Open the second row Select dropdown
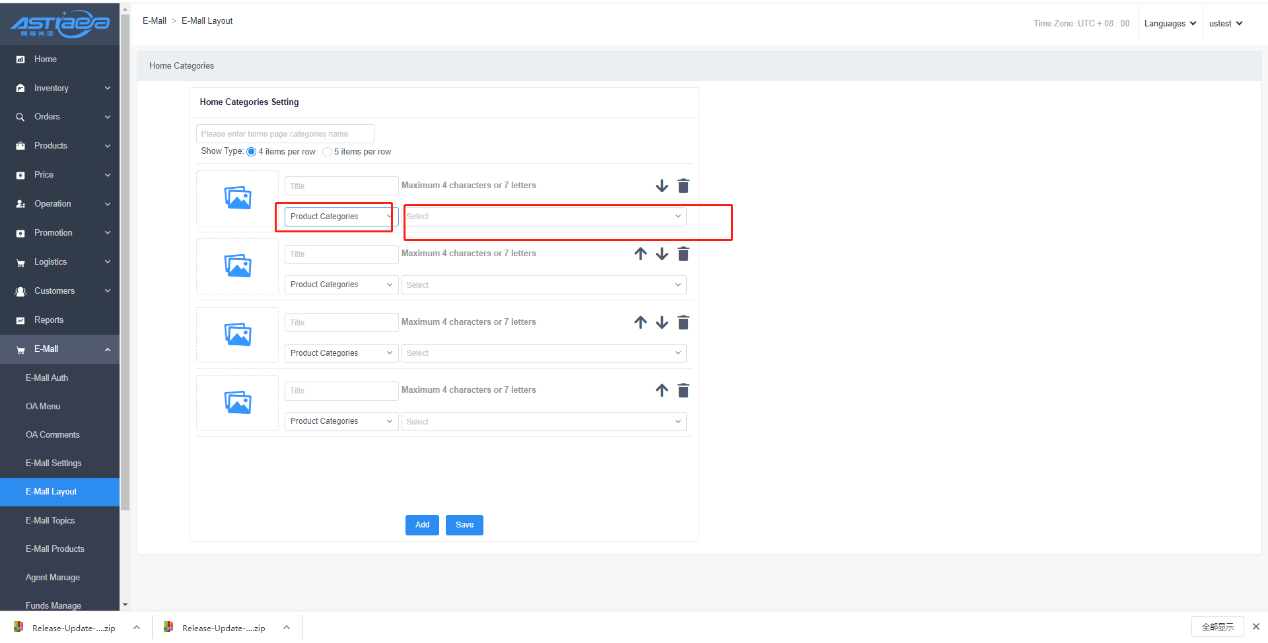 543,285
